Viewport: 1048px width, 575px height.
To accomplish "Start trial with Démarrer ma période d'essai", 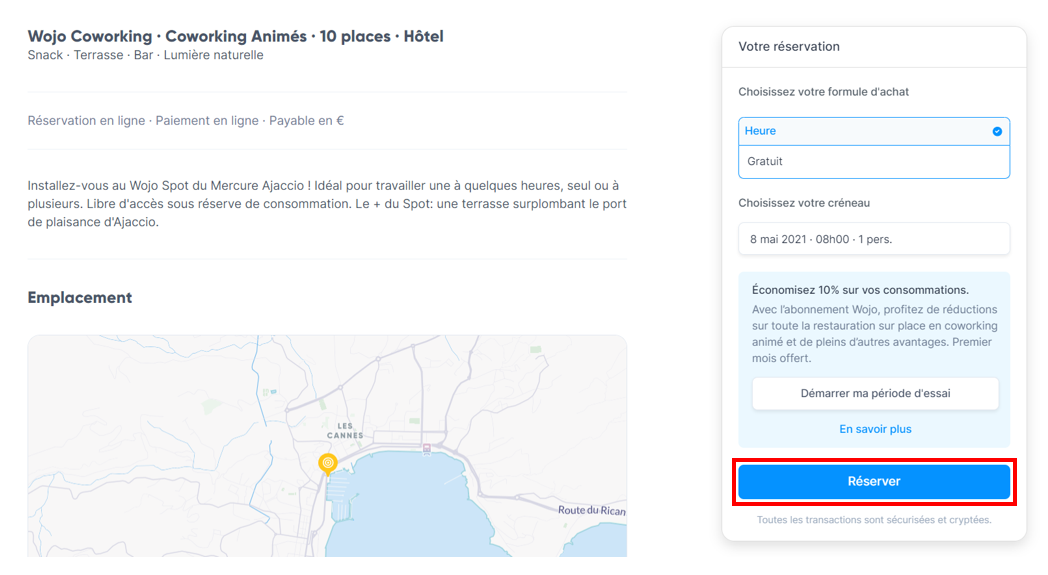I will (x=875, y=393).
